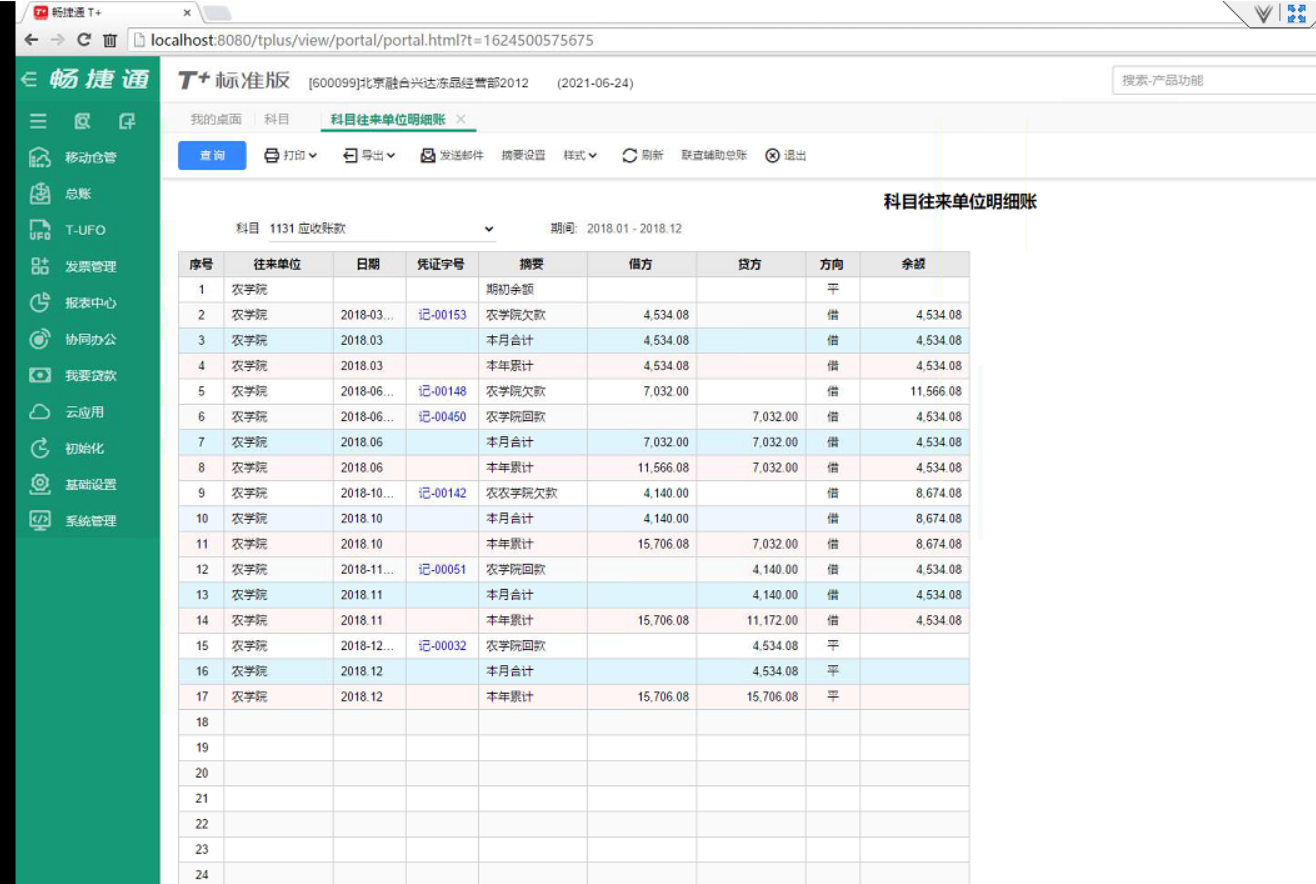Select the 期初余额 summary cell

point(532,290)
